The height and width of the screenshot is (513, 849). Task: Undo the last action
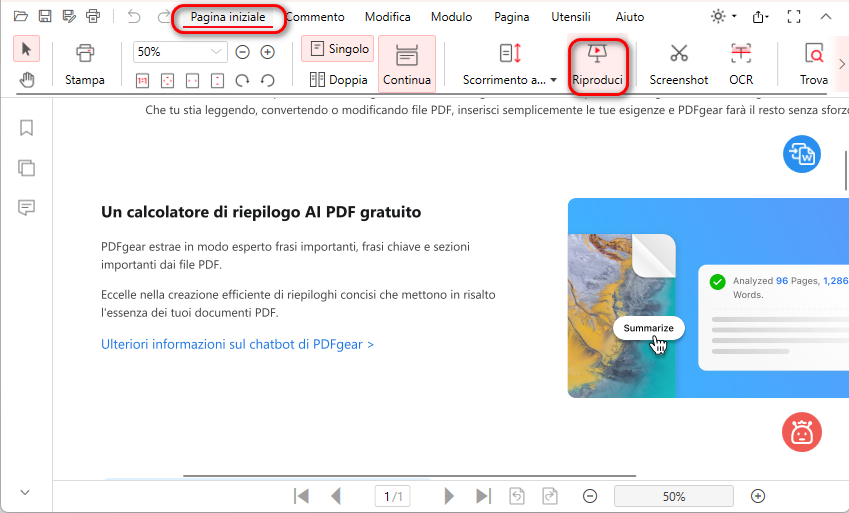[x=134, y=17]
